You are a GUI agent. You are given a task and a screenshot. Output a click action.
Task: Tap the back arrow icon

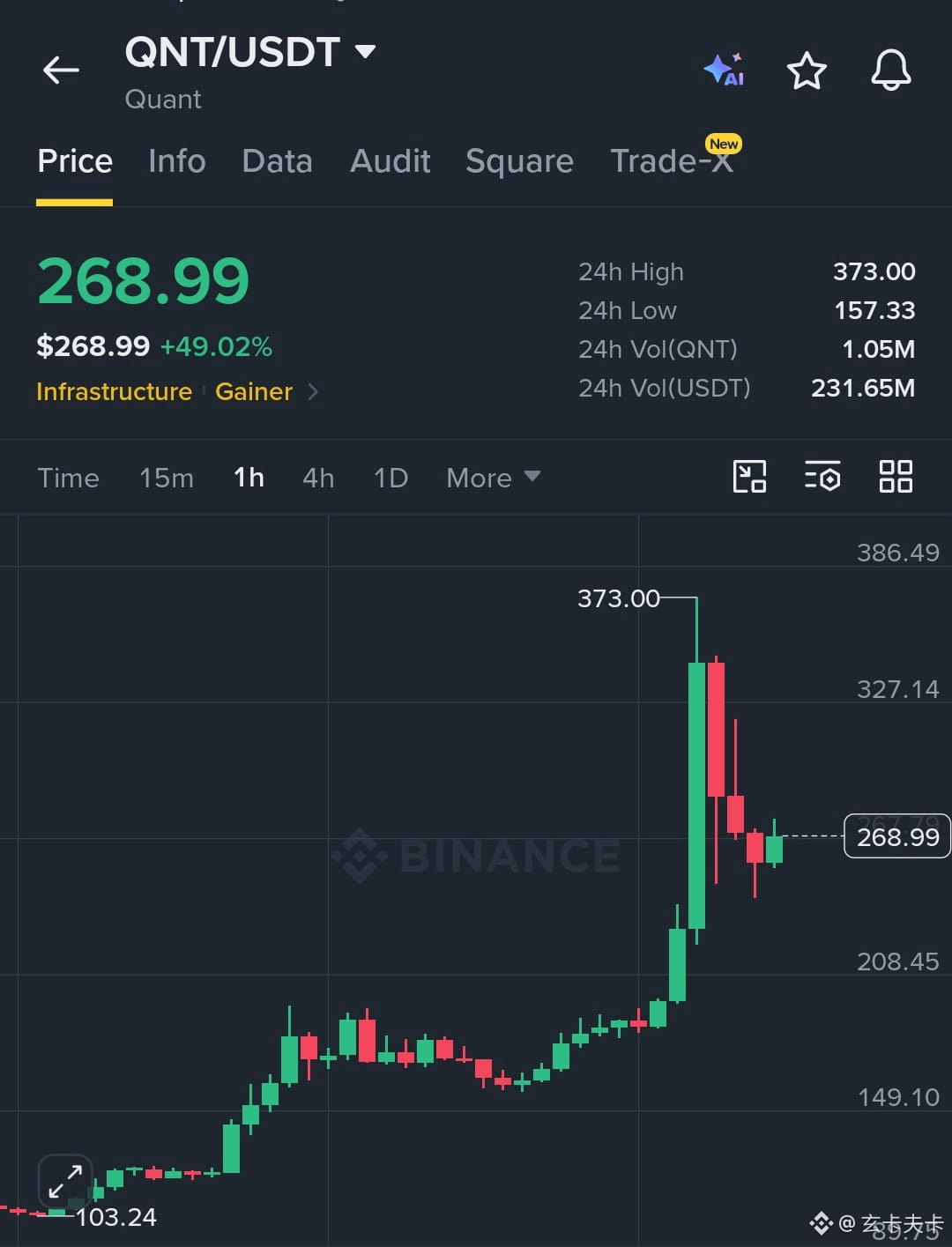coord(61,70)
